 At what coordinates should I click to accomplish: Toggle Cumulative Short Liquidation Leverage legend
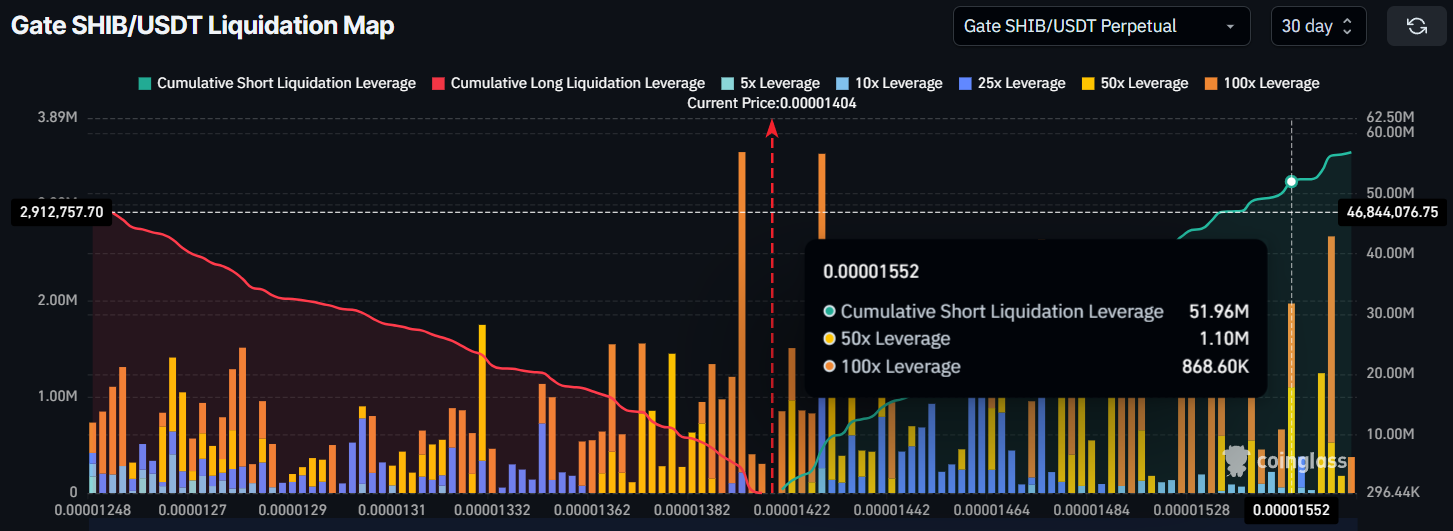[x=276, y=83]
